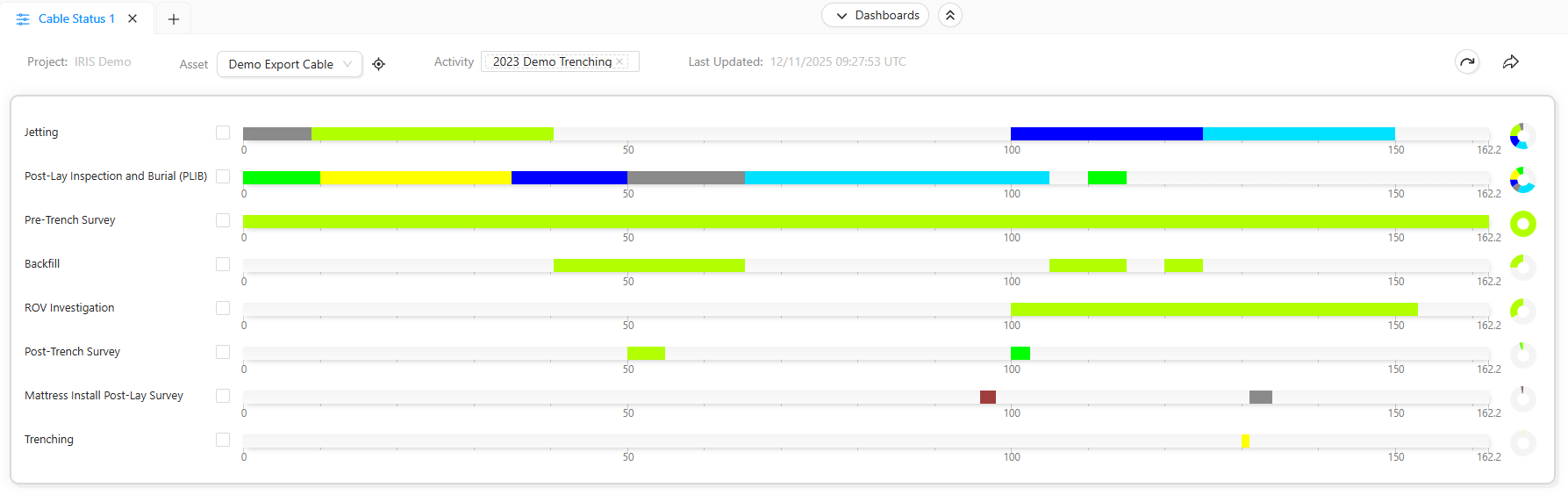This screenshot has width=1568, height=502.
Task: Click the ROV Investigation donut chart icon
Action: pyautogui.click(x=1523, y=312)
